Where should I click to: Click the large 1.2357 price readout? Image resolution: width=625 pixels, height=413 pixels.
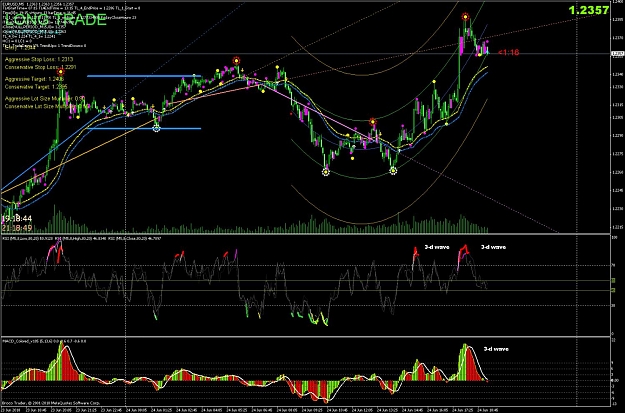(x=589, y=10)
